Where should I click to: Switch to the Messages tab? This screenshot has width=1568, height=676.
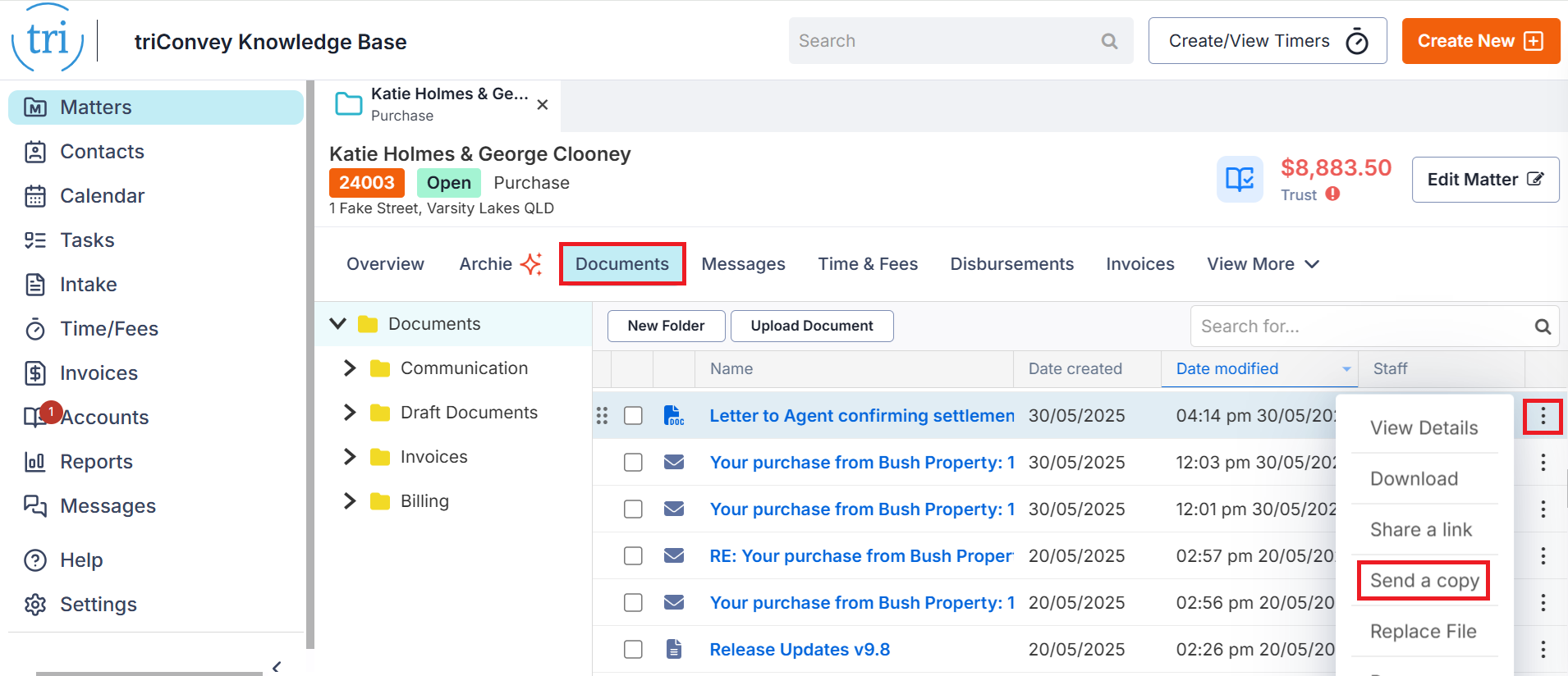pos(743,264)
